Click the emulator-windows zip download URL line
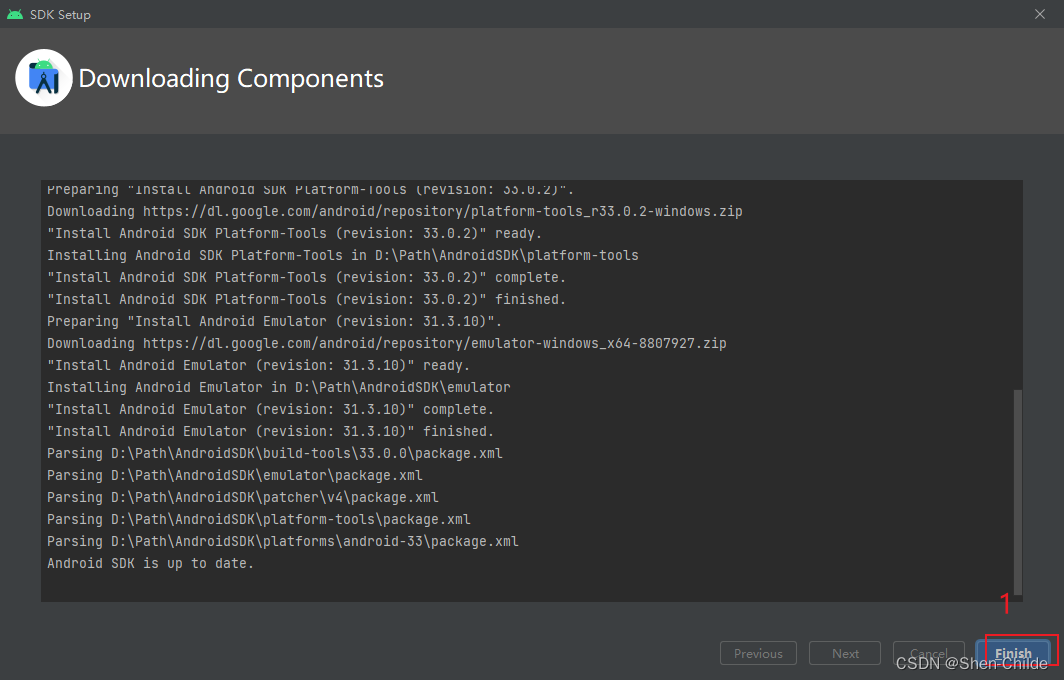1064x680 pixels. tap(387, 343)
